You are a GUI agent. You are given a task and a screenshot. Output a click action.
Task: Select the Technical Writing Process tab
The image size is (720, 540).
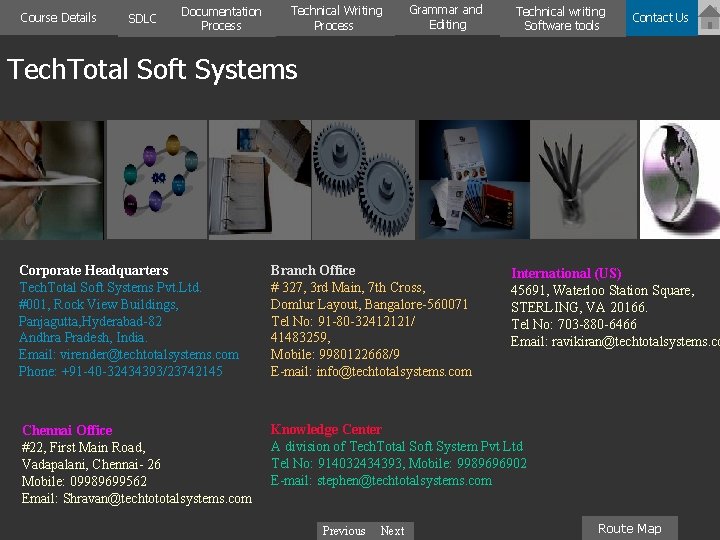pyautogui.click(x=336, y=18)
